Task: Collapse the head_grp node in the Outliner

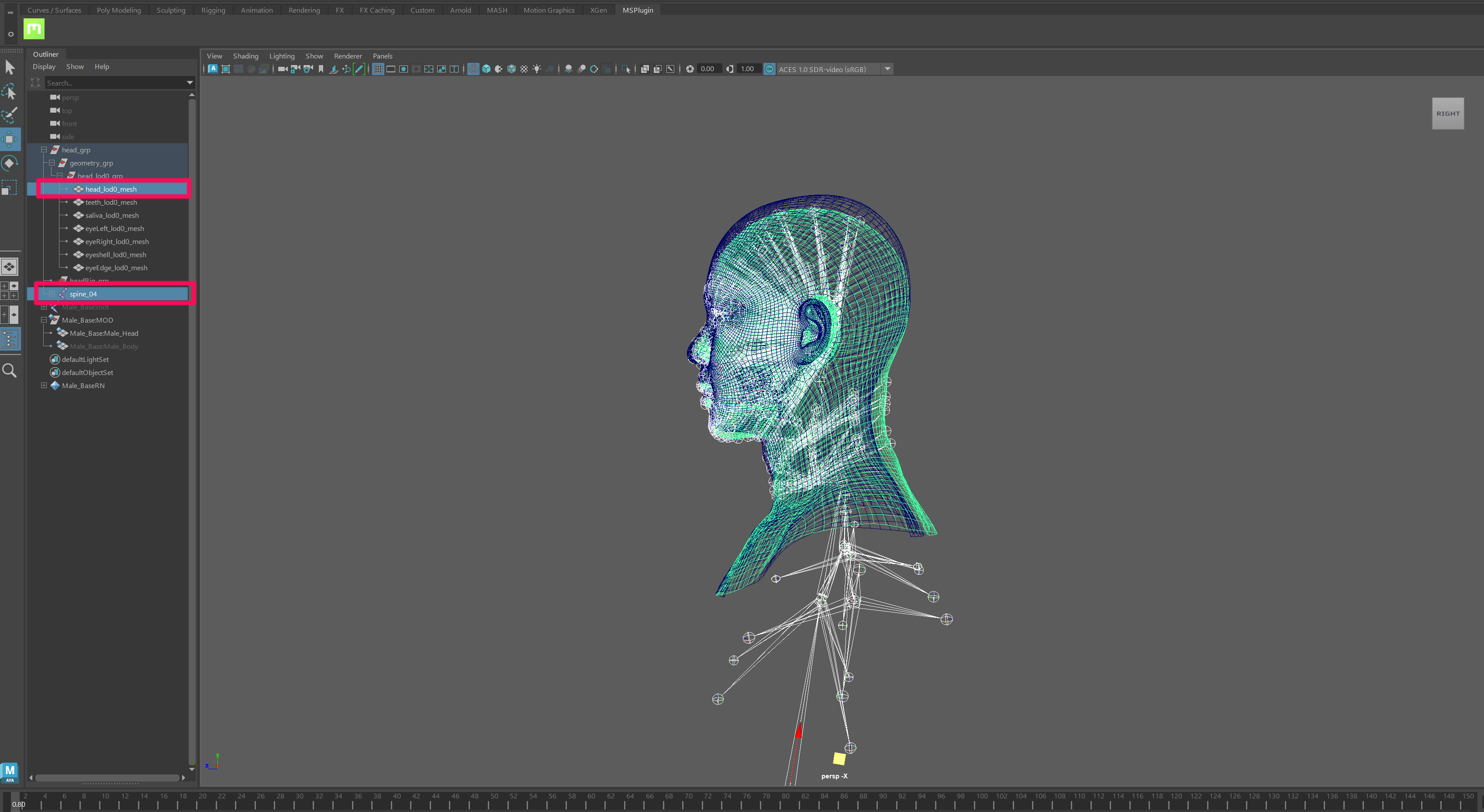Action: pos(44,150)
